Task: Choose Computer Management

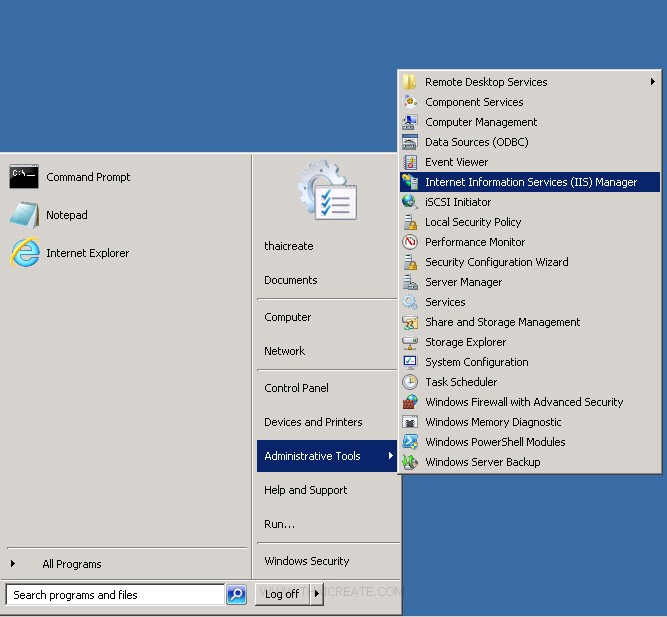Action: [530, 122]
